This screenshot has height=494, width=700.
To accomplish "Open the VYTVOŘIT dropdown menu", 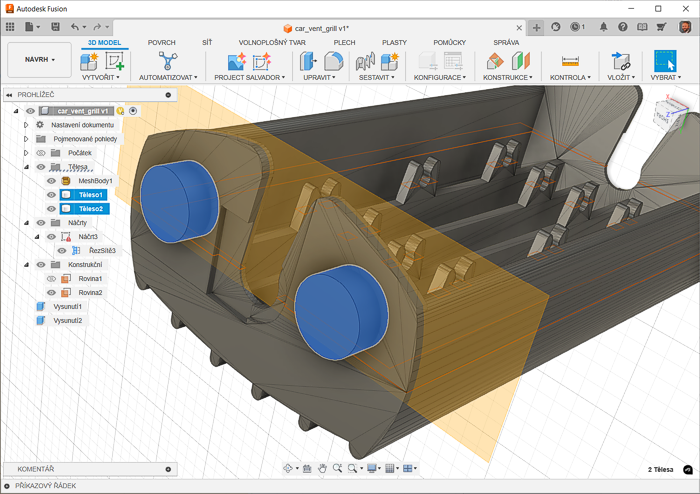I will (x=101, y=77).
